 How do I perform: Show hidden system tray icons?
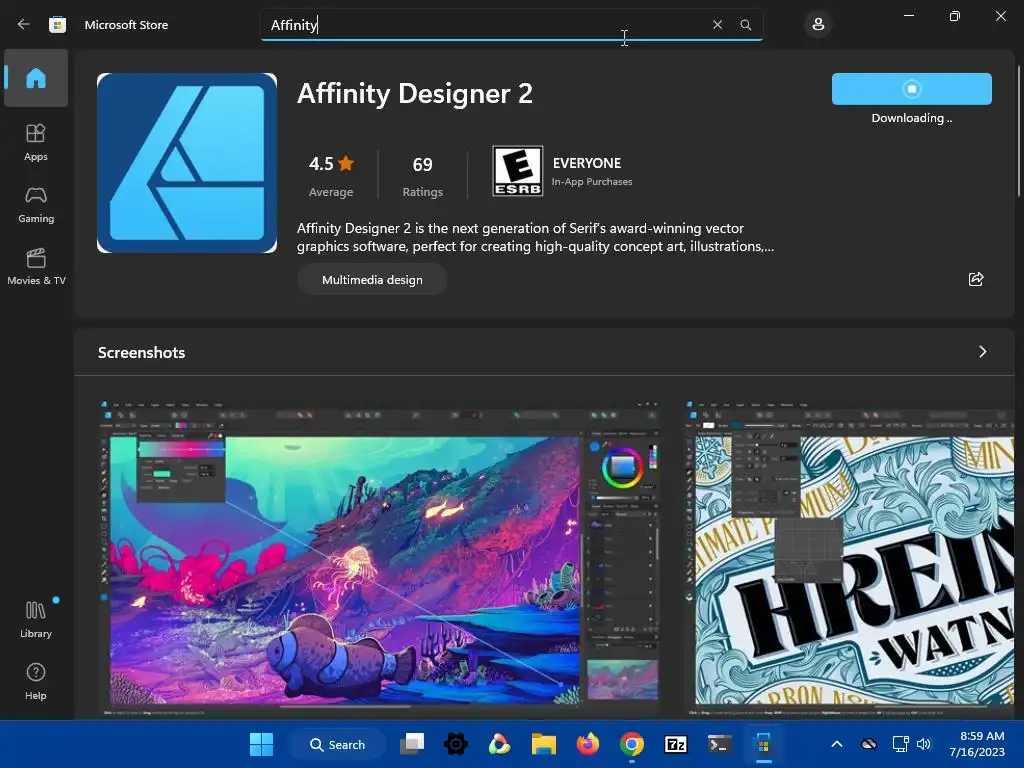coord(837,744)
